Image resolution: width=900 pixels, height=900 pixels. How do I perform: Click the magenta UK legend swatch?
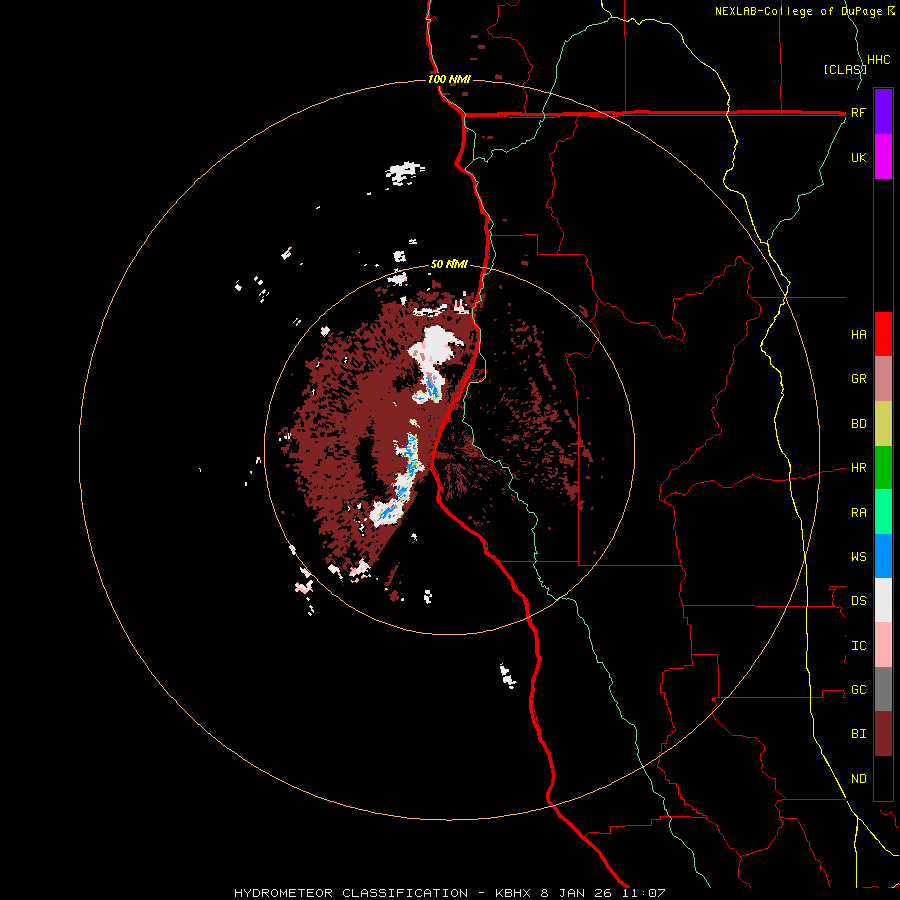click(x=883, y=157)
